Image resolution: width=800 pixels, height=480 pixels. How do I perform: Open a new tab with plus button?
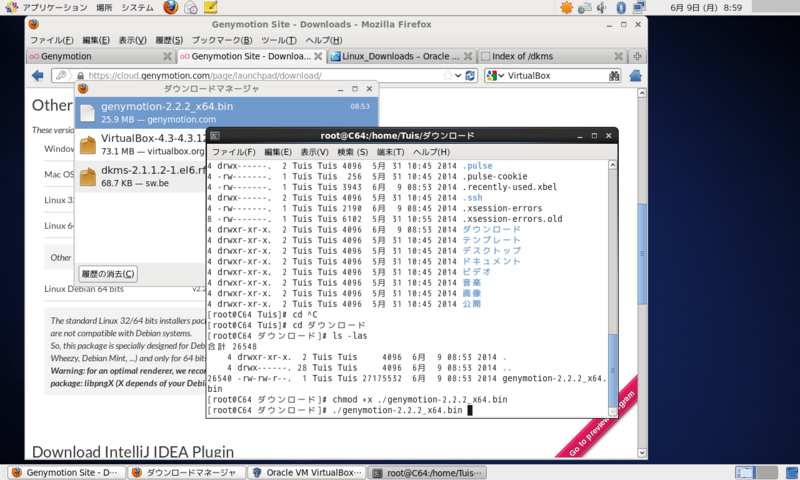(x=637, y=56)
